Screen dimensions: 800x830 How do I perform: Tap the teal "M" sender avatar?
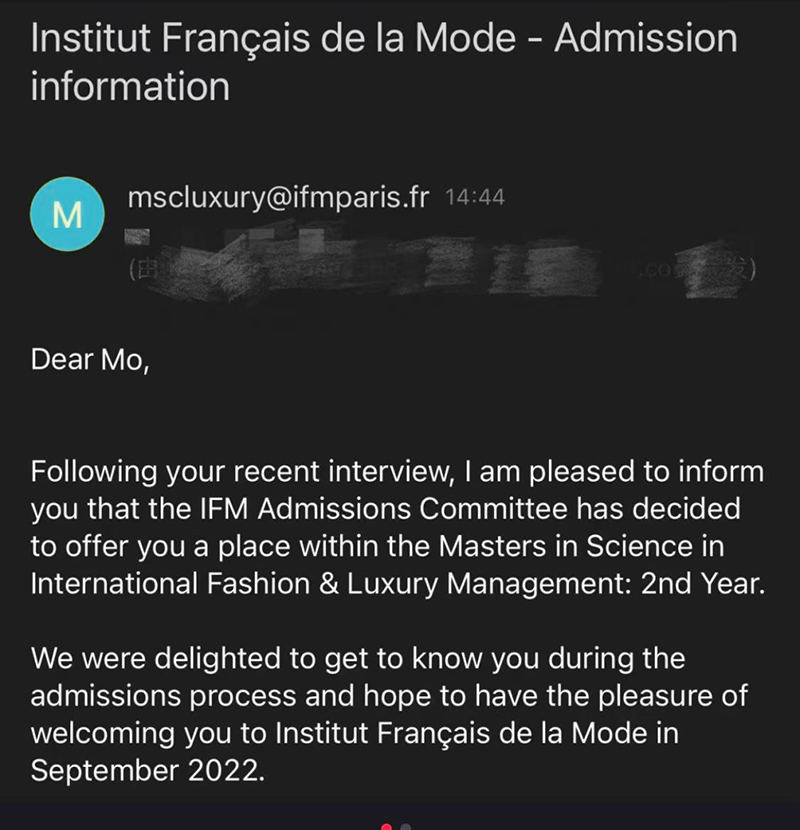click(66, 215)
